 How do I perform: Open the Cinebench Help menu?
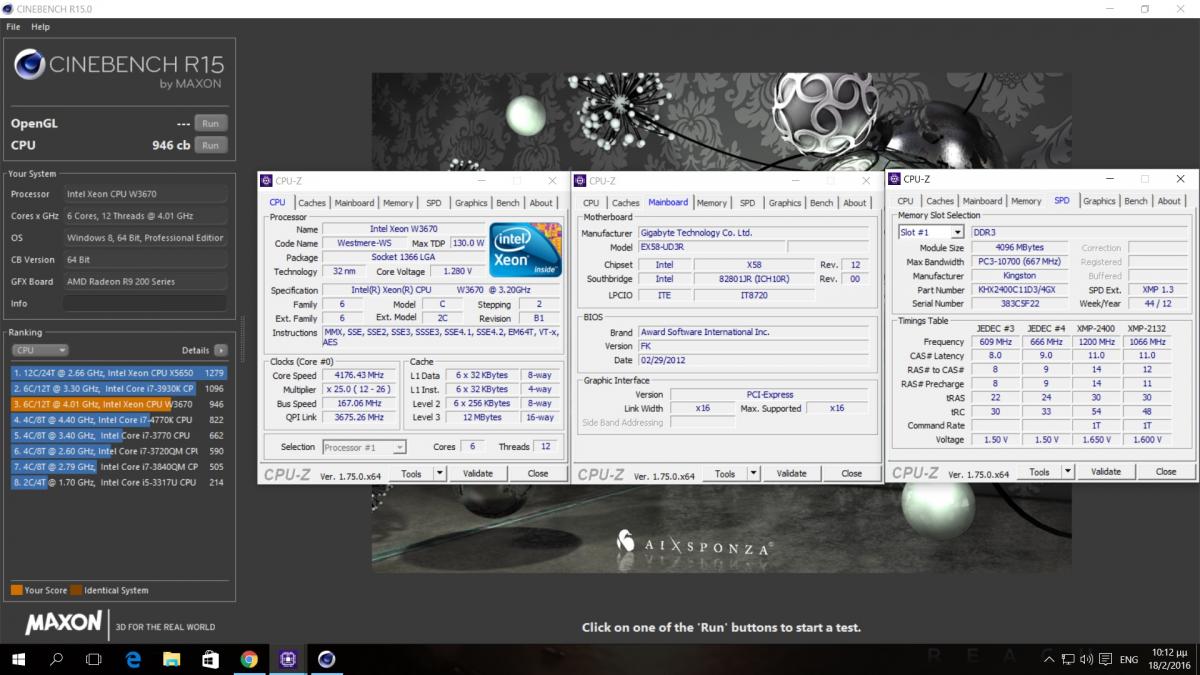pyautogui.click(x=40, y=27)
